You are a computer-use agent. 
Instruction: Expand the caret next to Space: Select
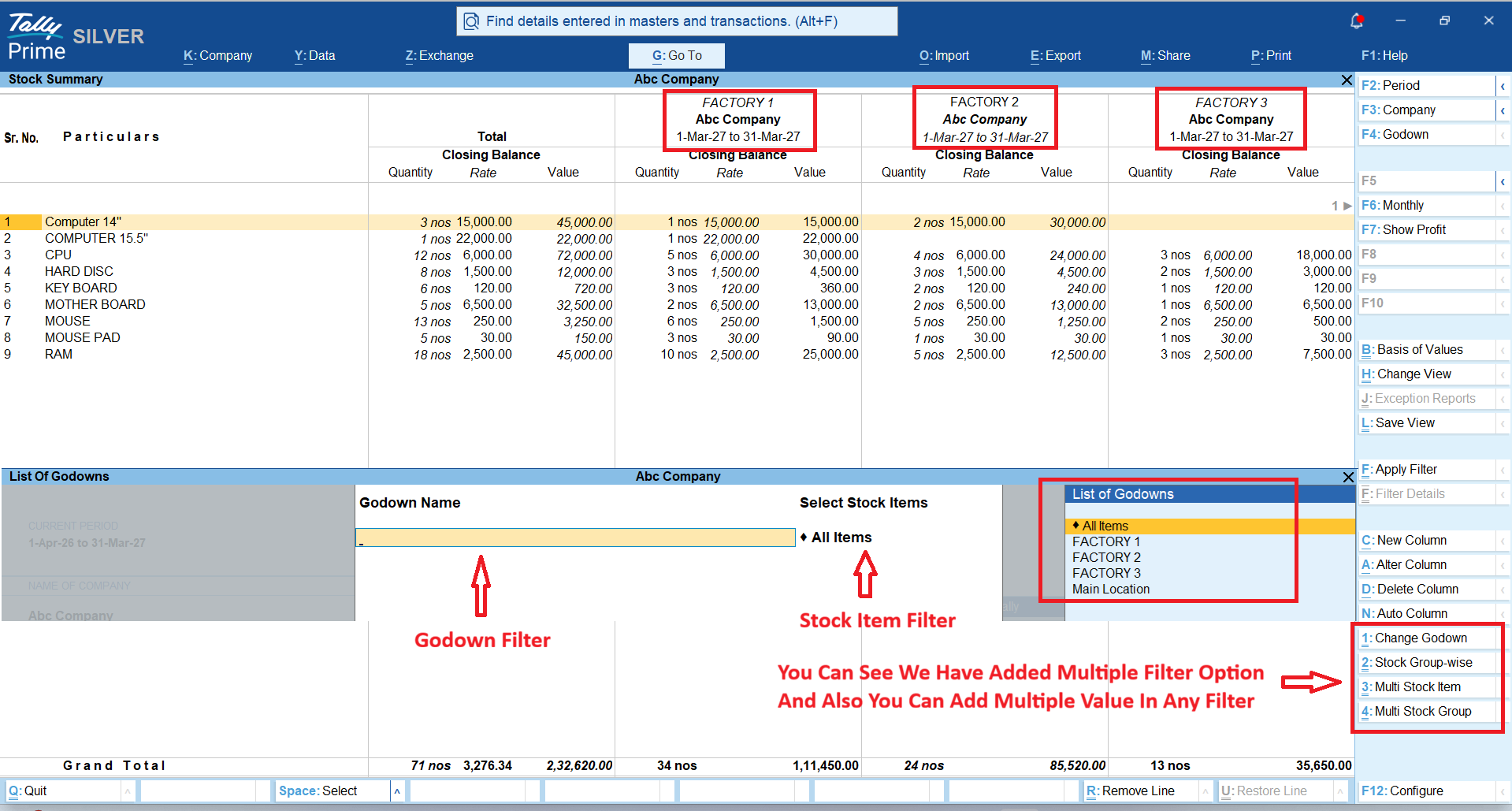pyautogui.click(x=397, y=791)
